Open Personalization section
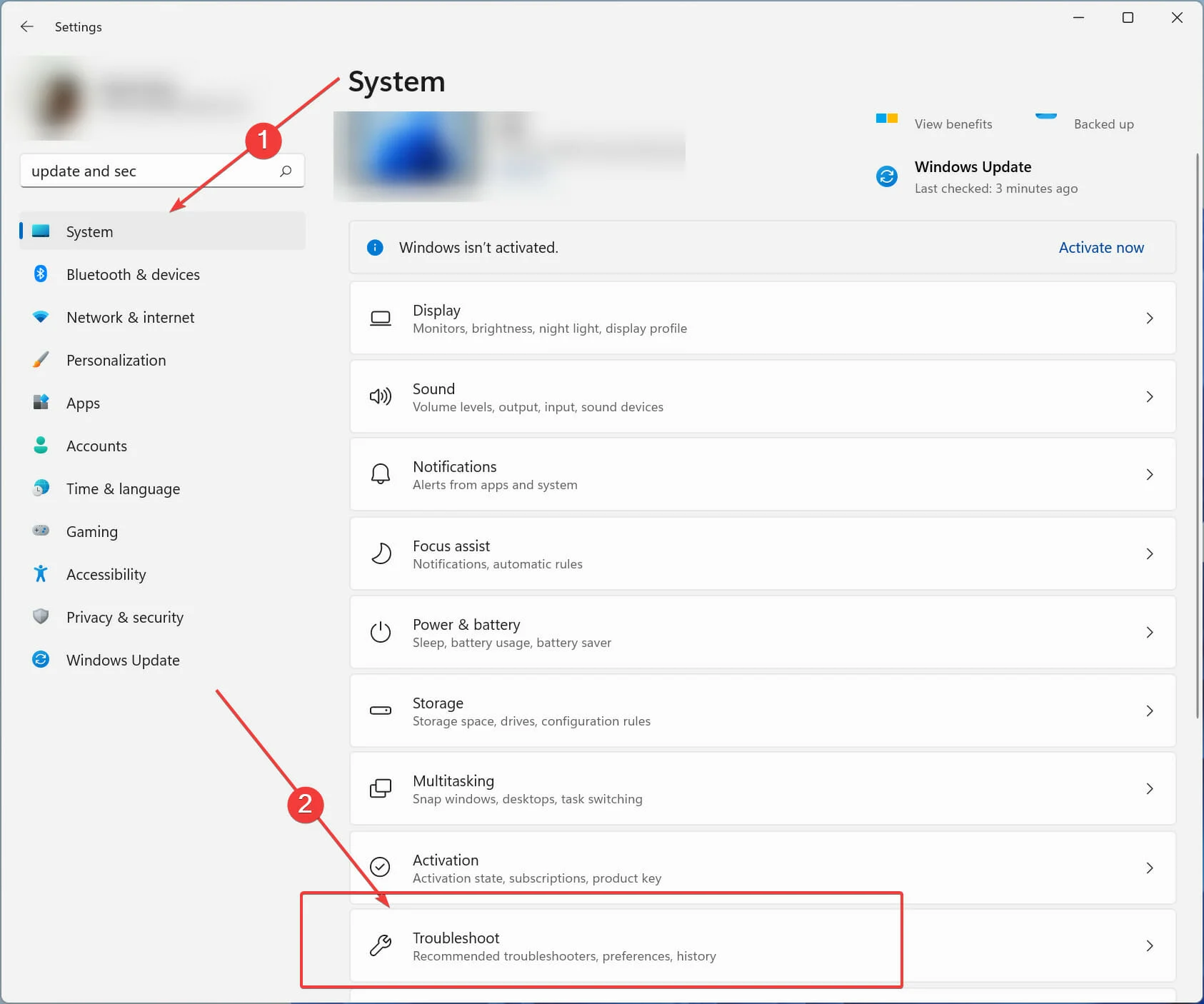The height and width of the screenshot is (1004, 1204). click(x=162, y=360)
